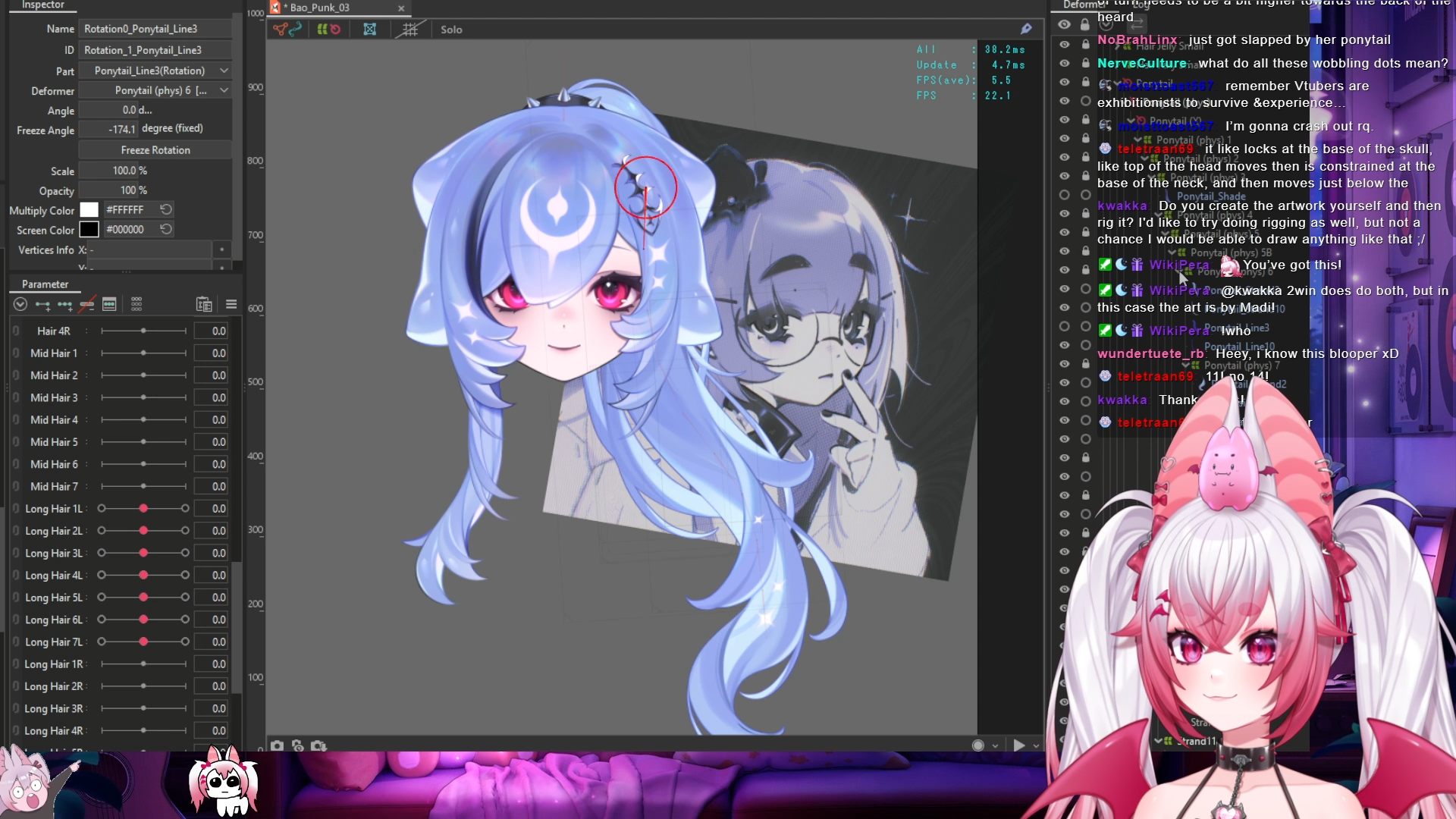Image resolution: width=1456 pixels, height=819 pixels.
Task: Reset the Screen Color value
Action: 166,229
